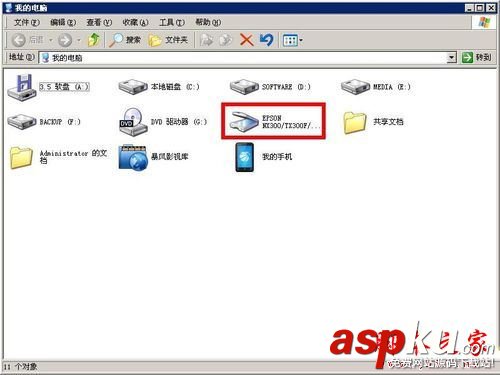Click the Copy To toolbar icon

(226, 40)
